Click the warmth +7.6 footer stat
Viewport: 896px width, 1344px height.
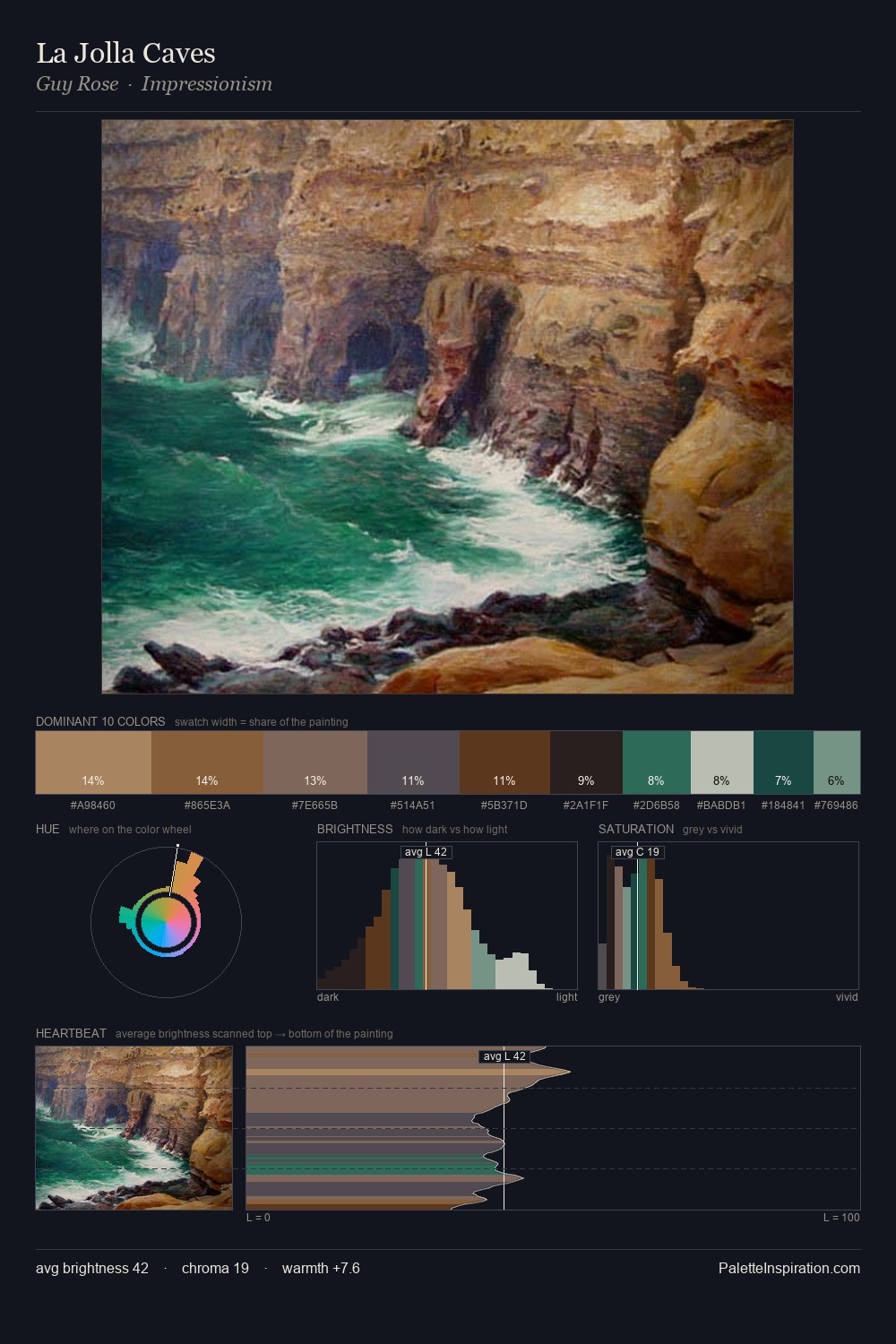pyautogui.click(x=321, y=1269)
